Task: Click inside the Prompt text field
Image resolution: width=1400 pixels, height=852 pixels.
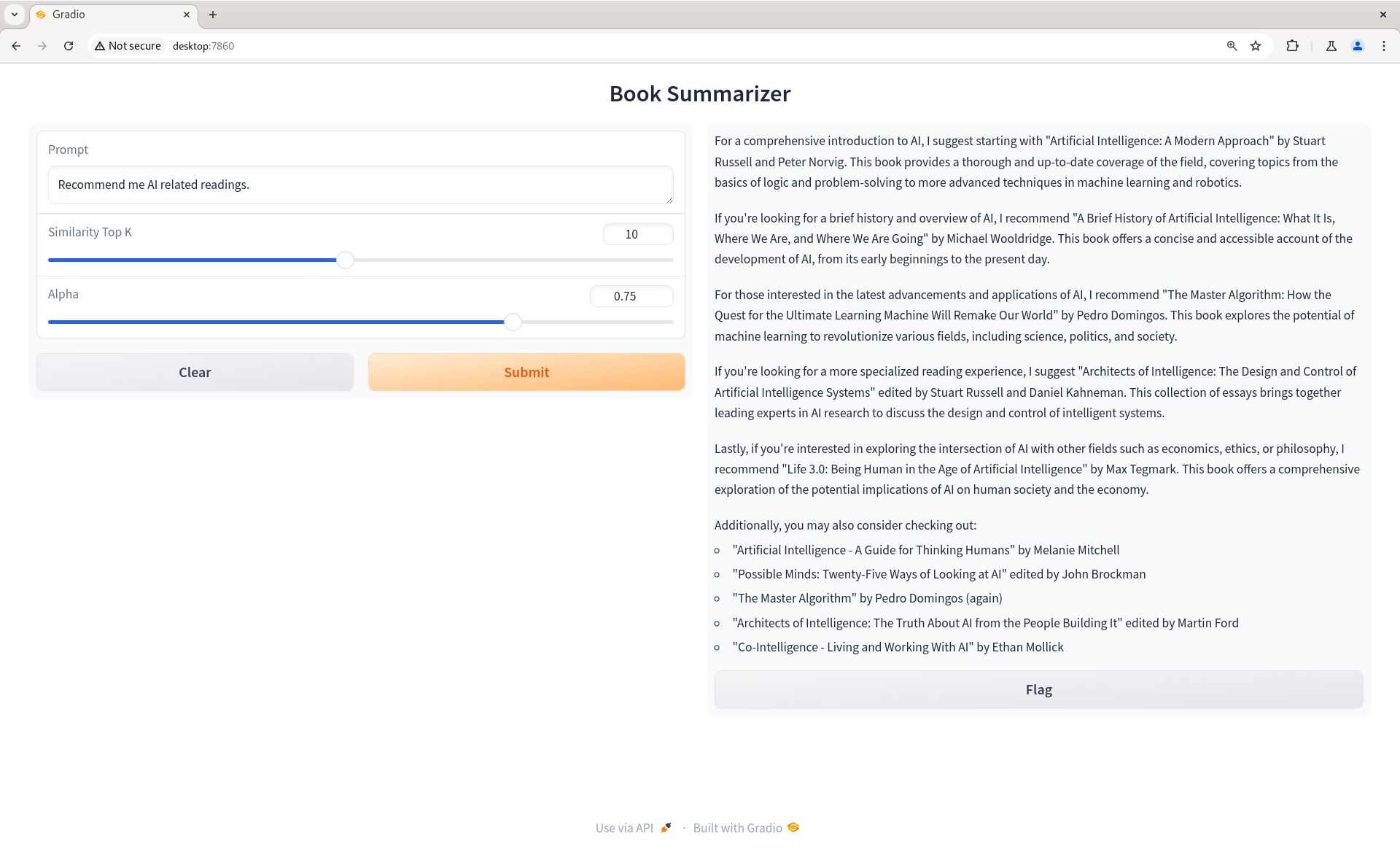Action: pos(360,185)
